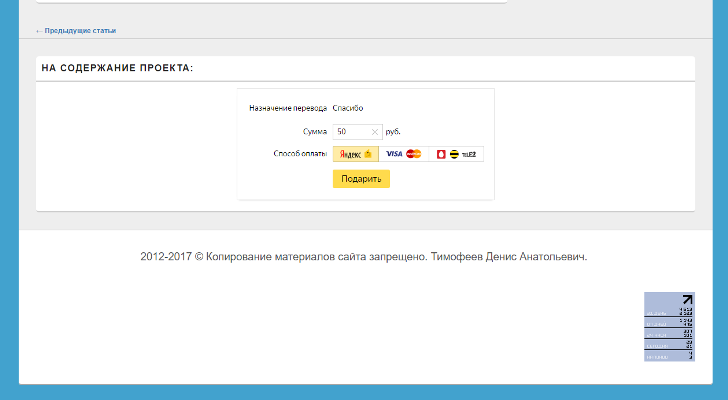The height and width of the screenshot is (400, 728).
Task: Select Яндекс Деньги payment method
Action: click(x=355, y=154)
